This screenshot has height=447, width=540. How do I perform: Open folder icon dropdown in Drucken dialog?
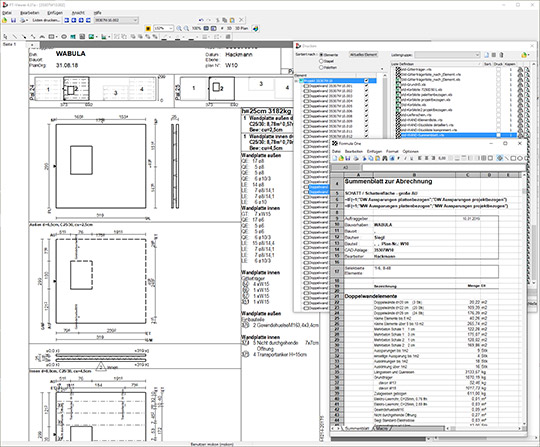pos(526,55)
